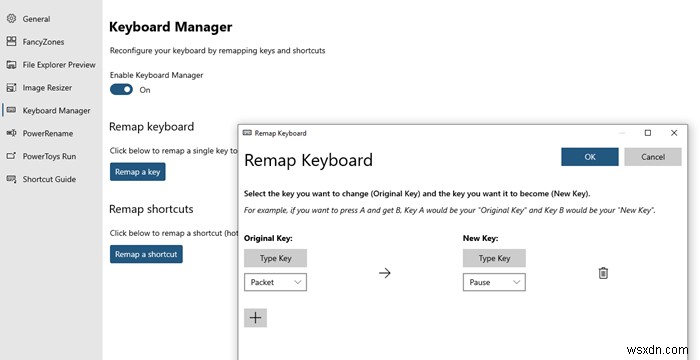The width and height of the screenshot is (700, 360).
Task: Open Shortcut Guide settings
Action: 49,179
